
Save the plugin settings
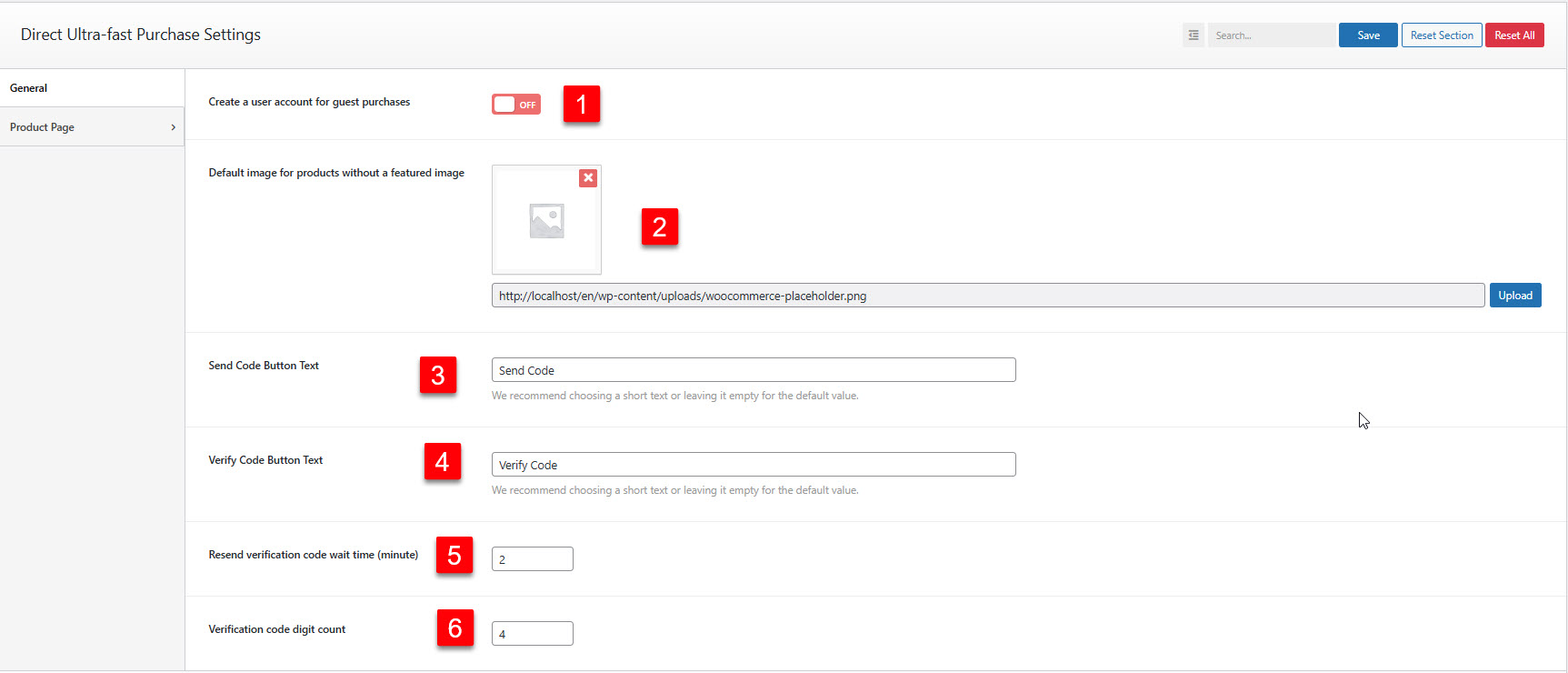(1367, 35)
